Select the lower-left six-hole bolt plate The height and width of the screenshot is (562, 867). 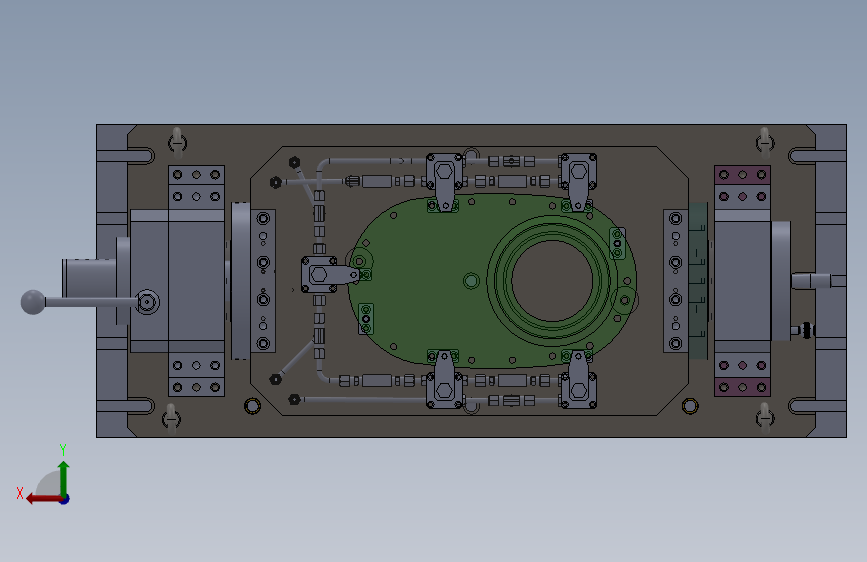click(196, 376)
